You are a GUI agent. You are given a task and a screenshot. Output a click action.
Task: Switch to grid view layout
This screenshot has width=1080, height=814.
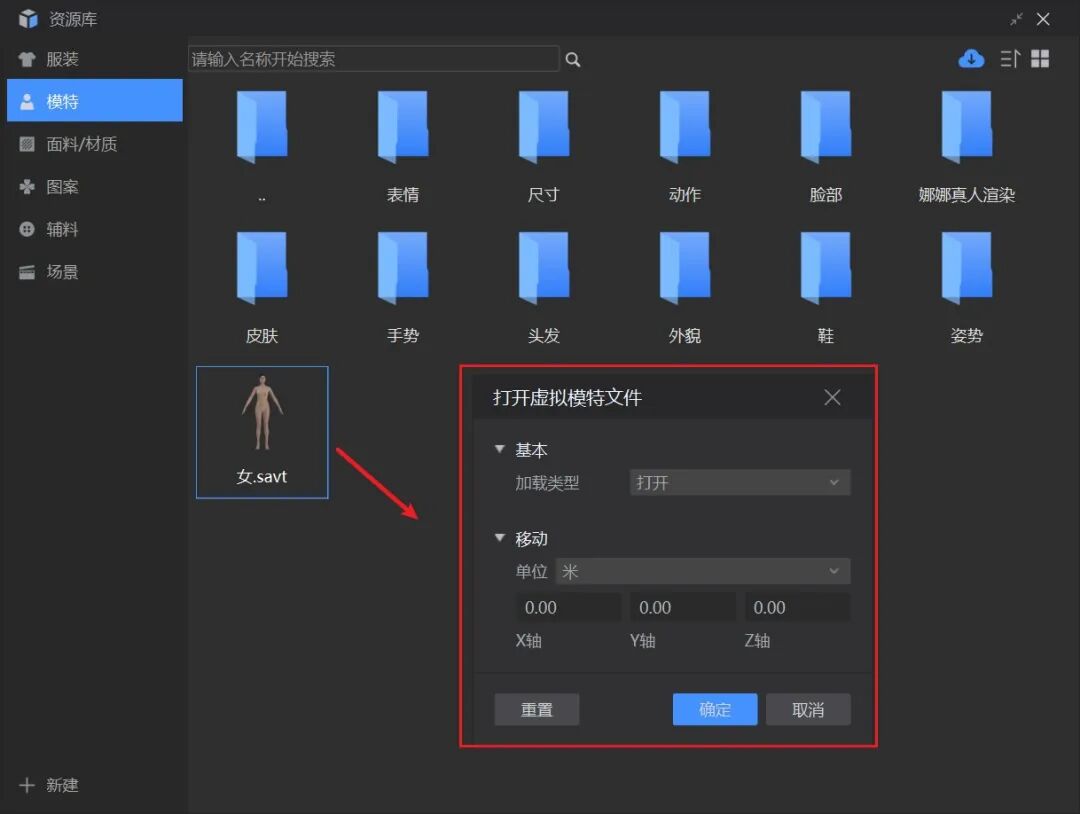(x=1039, y=58)
